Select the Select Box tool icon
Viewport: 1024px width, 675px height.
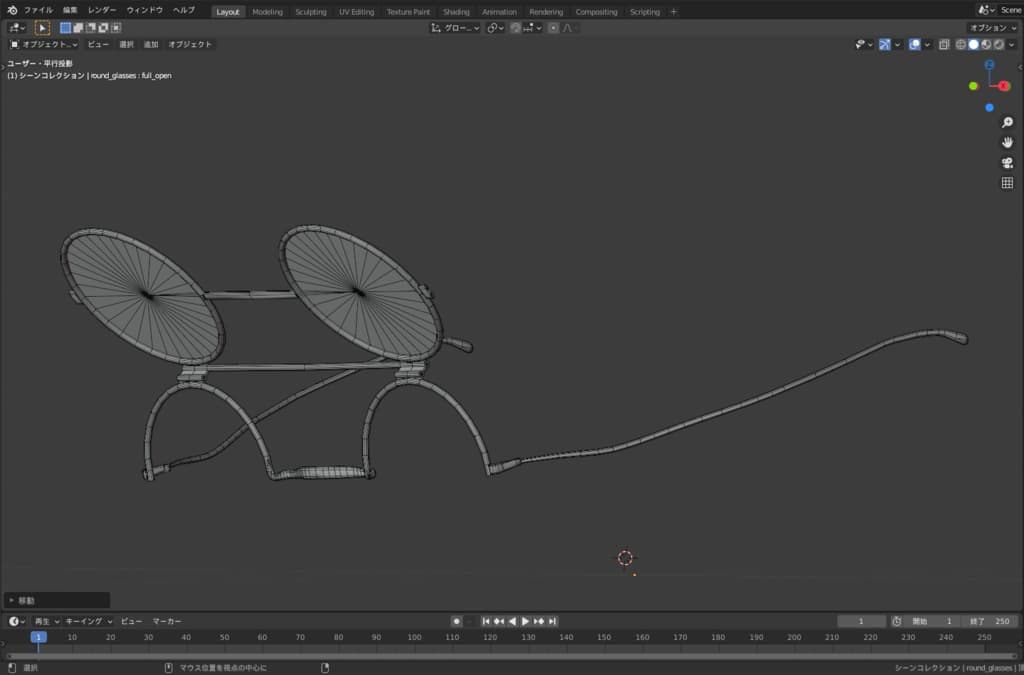point(42,28)
